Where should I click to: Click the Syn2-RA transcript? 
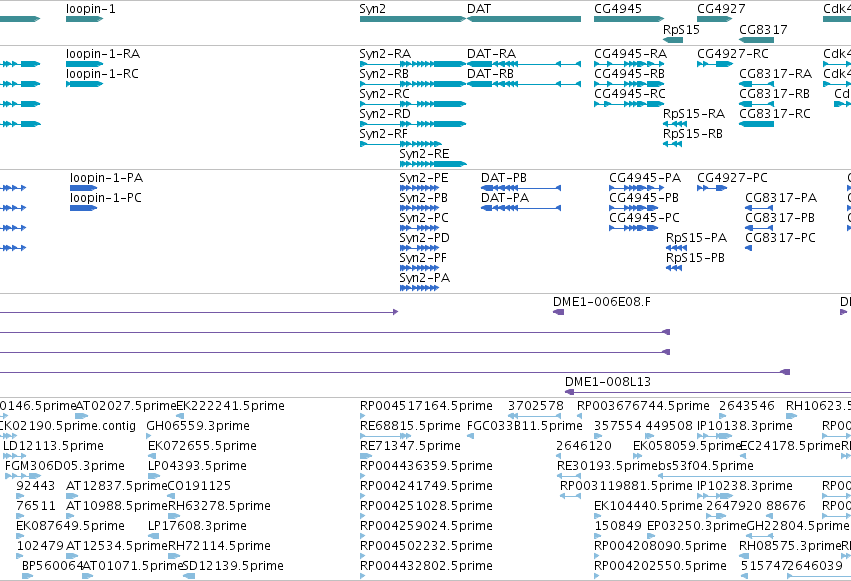pyautogui.click(x=412, y=64)
